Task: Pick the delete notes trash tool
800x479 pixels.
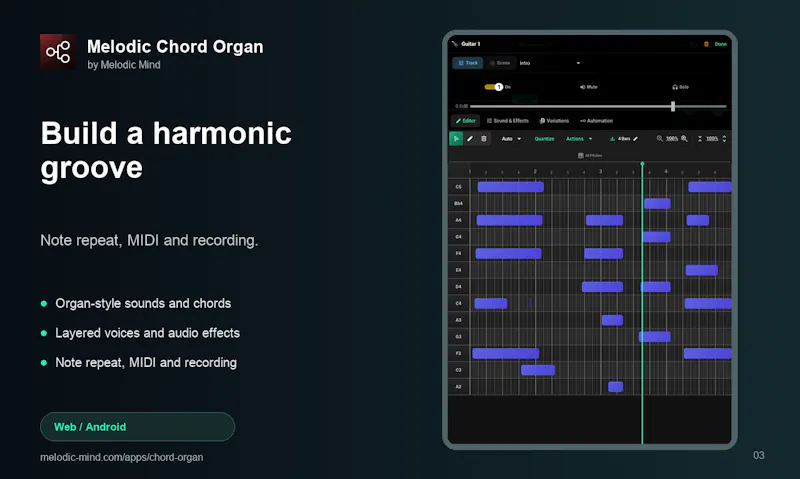Action: pyautogui.click(x=484, y=138)
